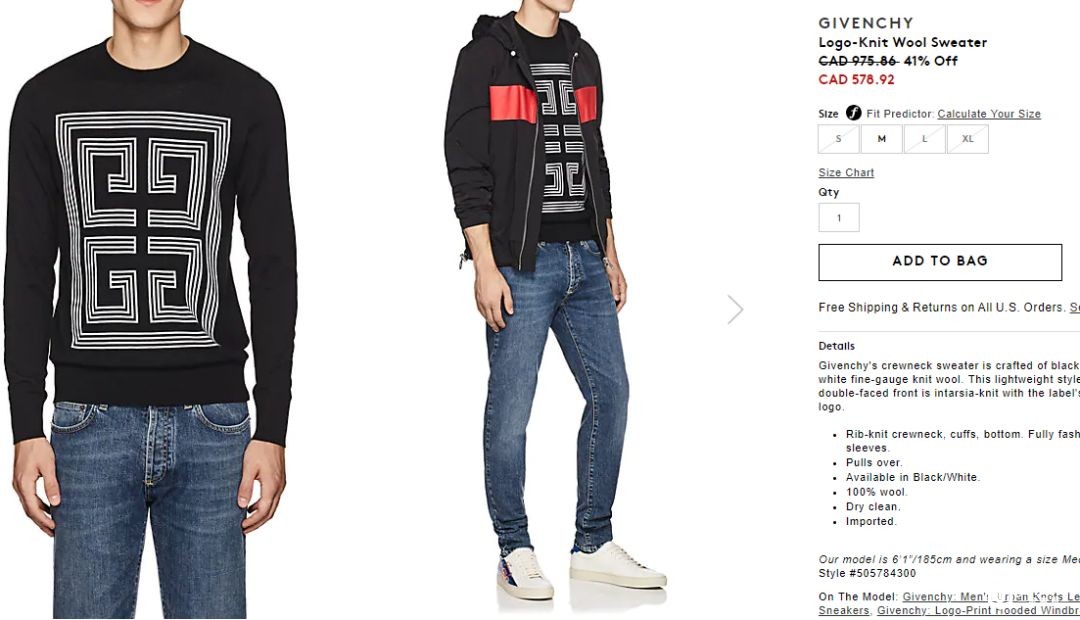The width and height of the screenshot is (1080, 620).
Task: Add the sweater to bag
Action: (940, 262)
